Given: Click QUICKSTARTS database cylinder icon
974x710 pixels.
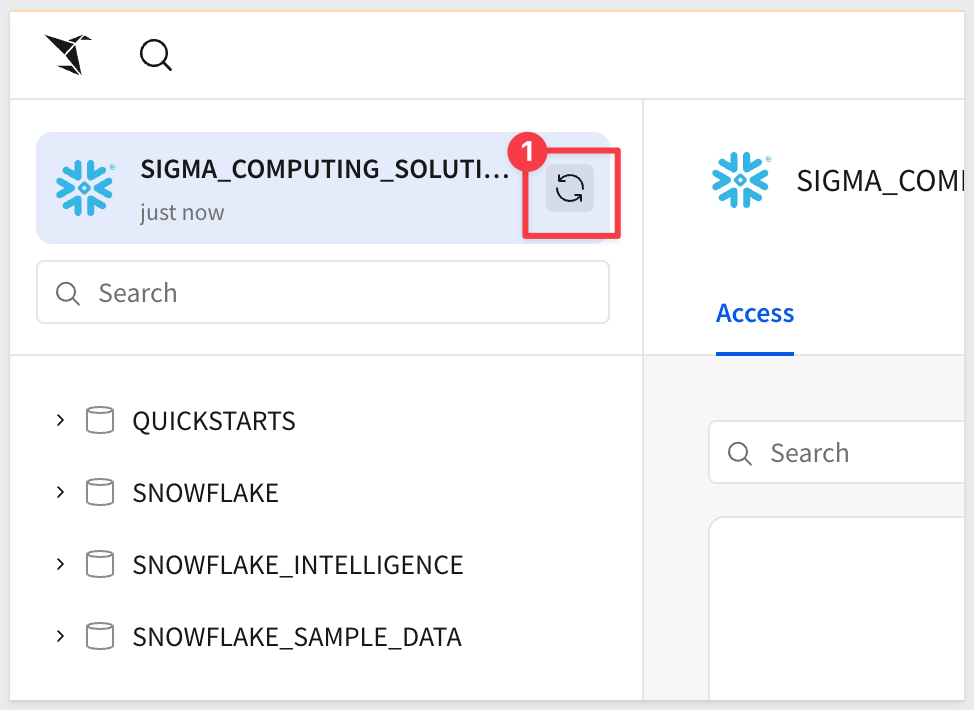Looking at the screenshot, I should tap(99, 421).
